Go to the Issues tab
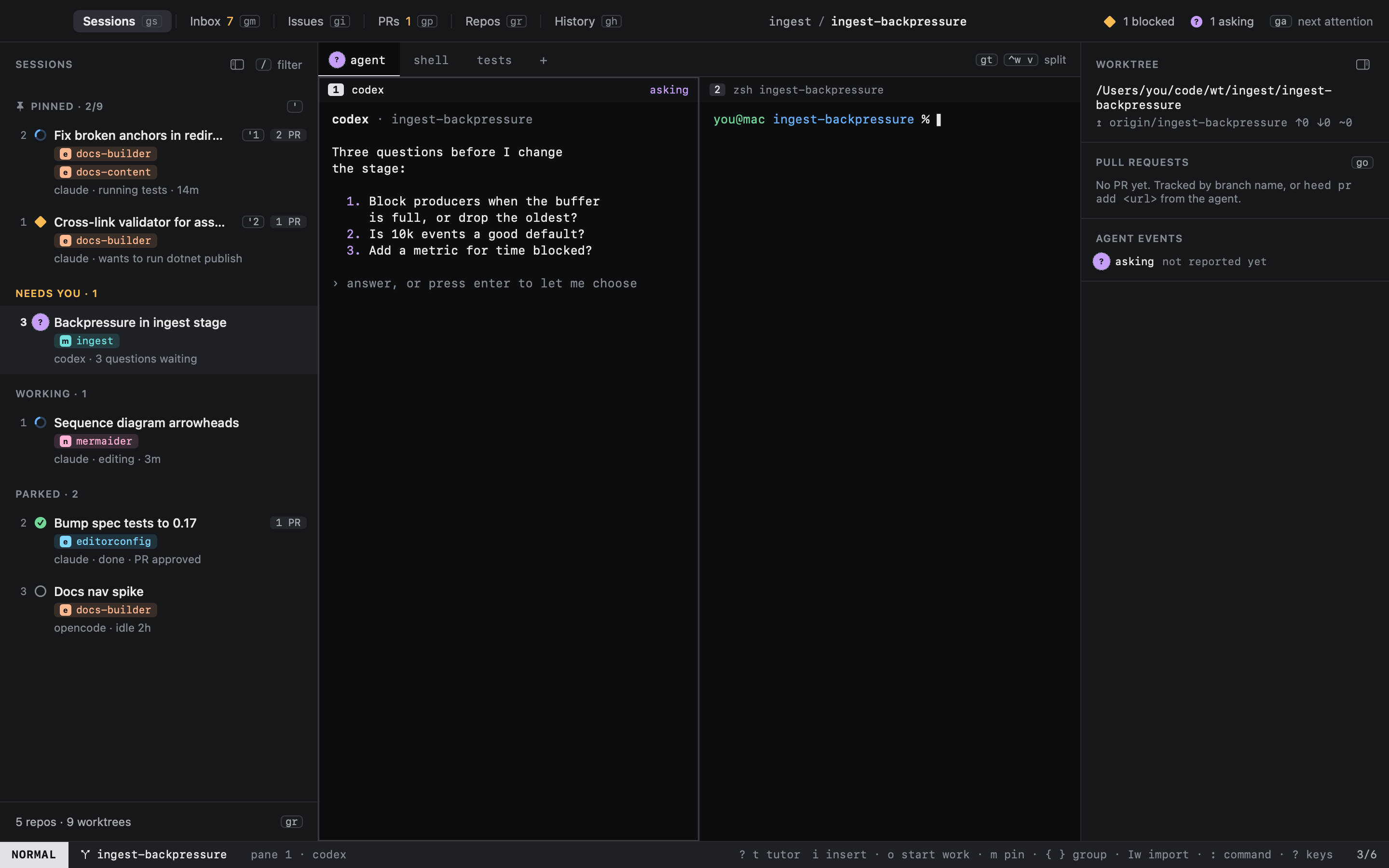This screenshot has height=868, width=1389. pos(318,21)
